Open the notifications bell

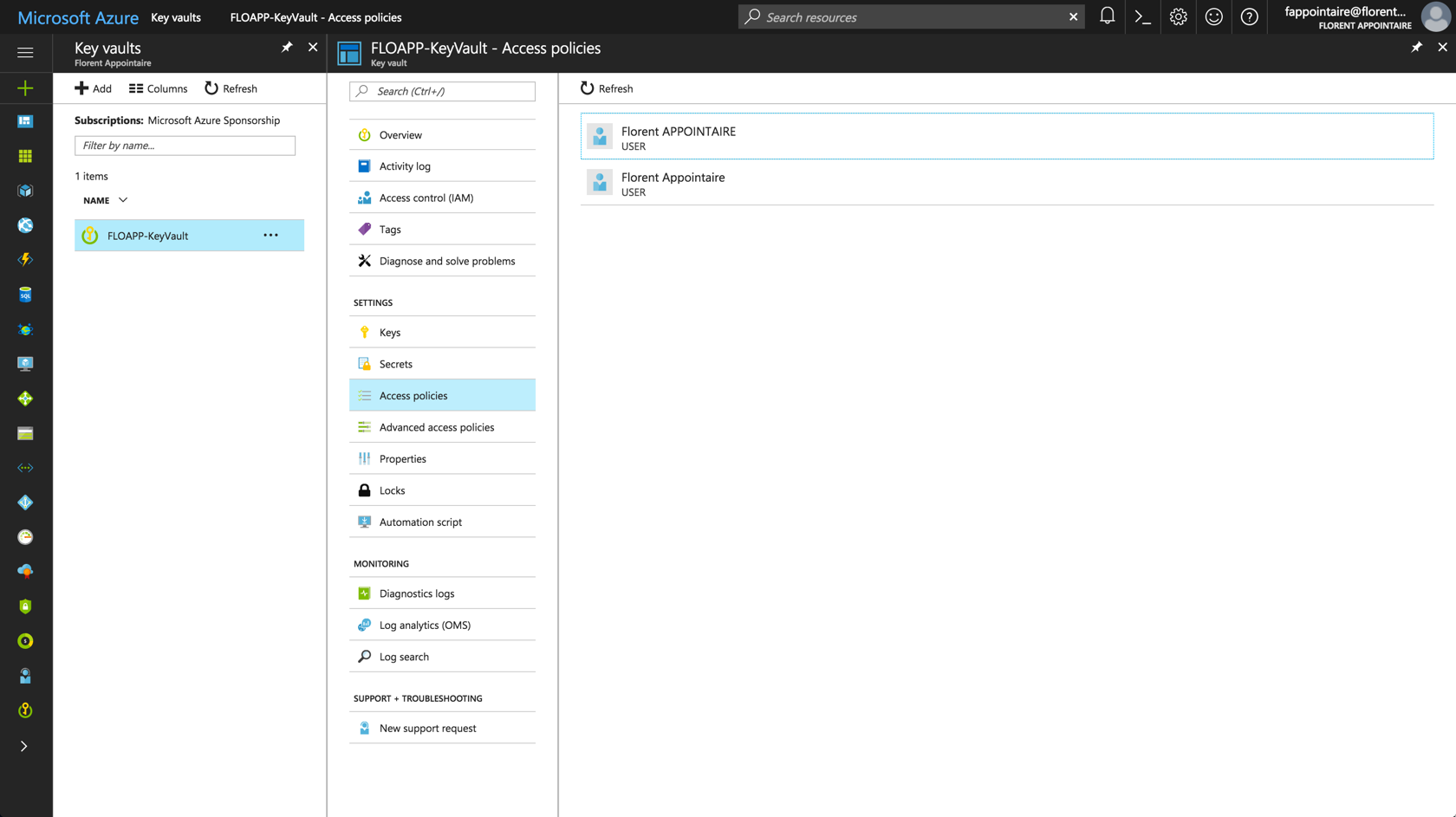(1107, 16)
